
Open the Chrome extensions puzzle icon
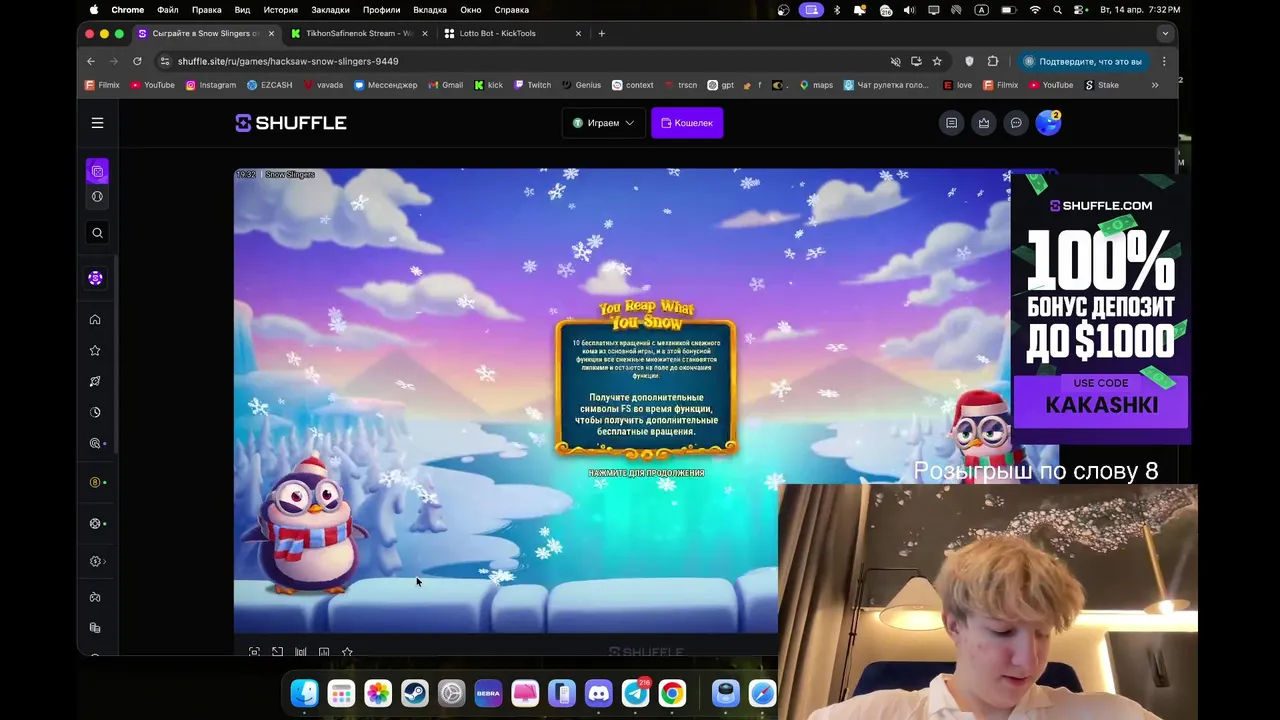pyautogui.click(x=993, y=61)
